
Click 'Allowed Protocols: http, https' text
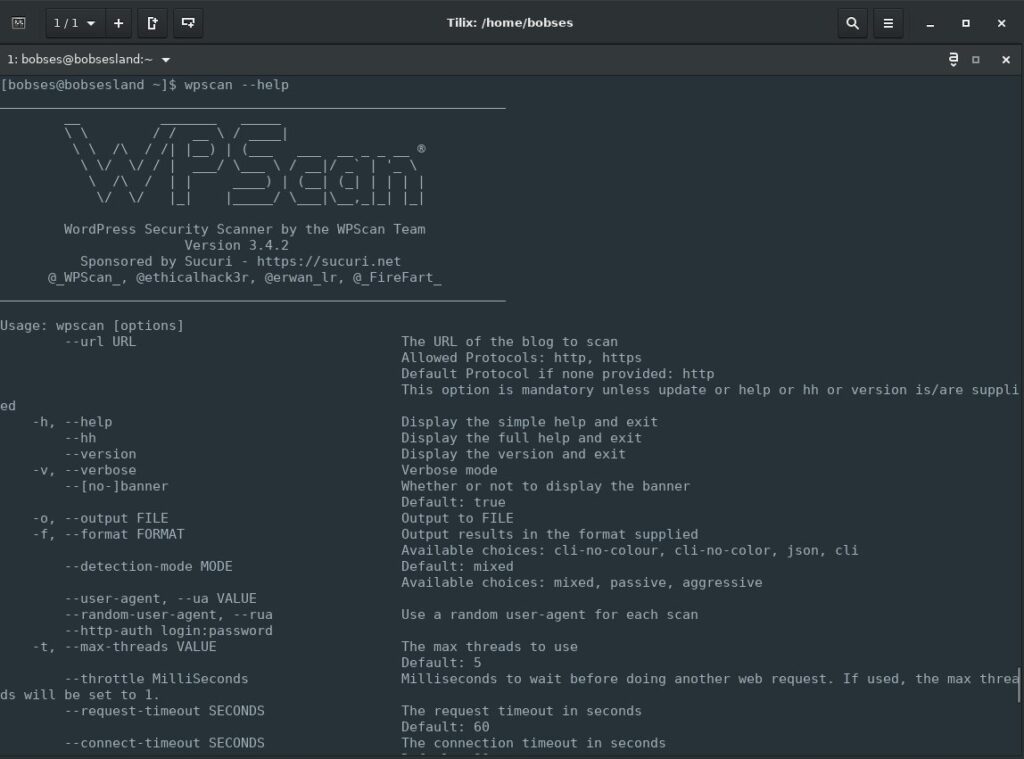click(521, 358)
